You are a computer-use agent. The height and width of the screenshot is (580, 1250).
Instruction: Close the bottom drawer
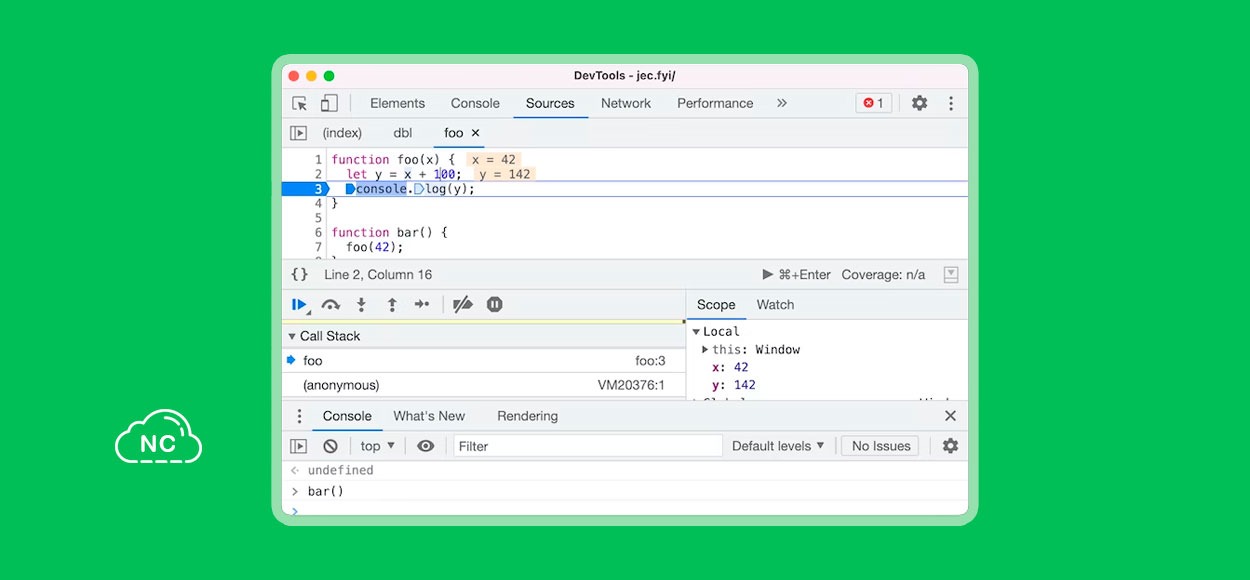point(950,416)
